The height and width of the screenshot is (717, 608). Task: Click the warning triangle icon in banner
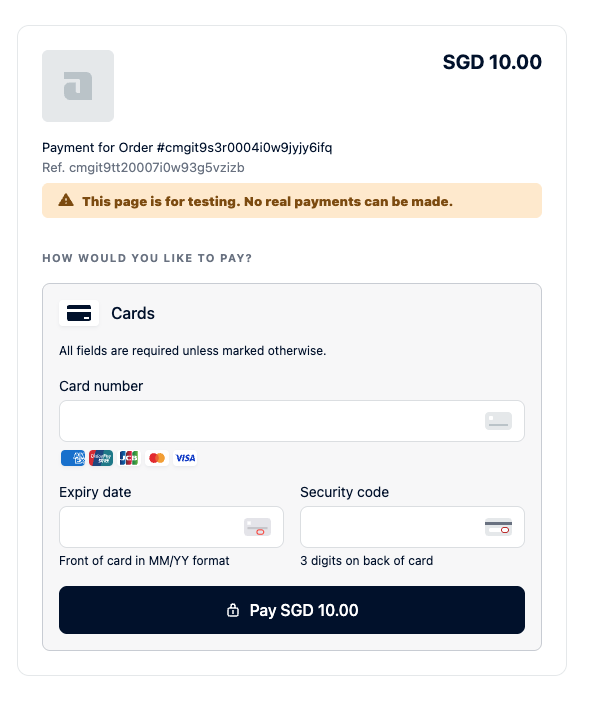[x=66, y=200]
